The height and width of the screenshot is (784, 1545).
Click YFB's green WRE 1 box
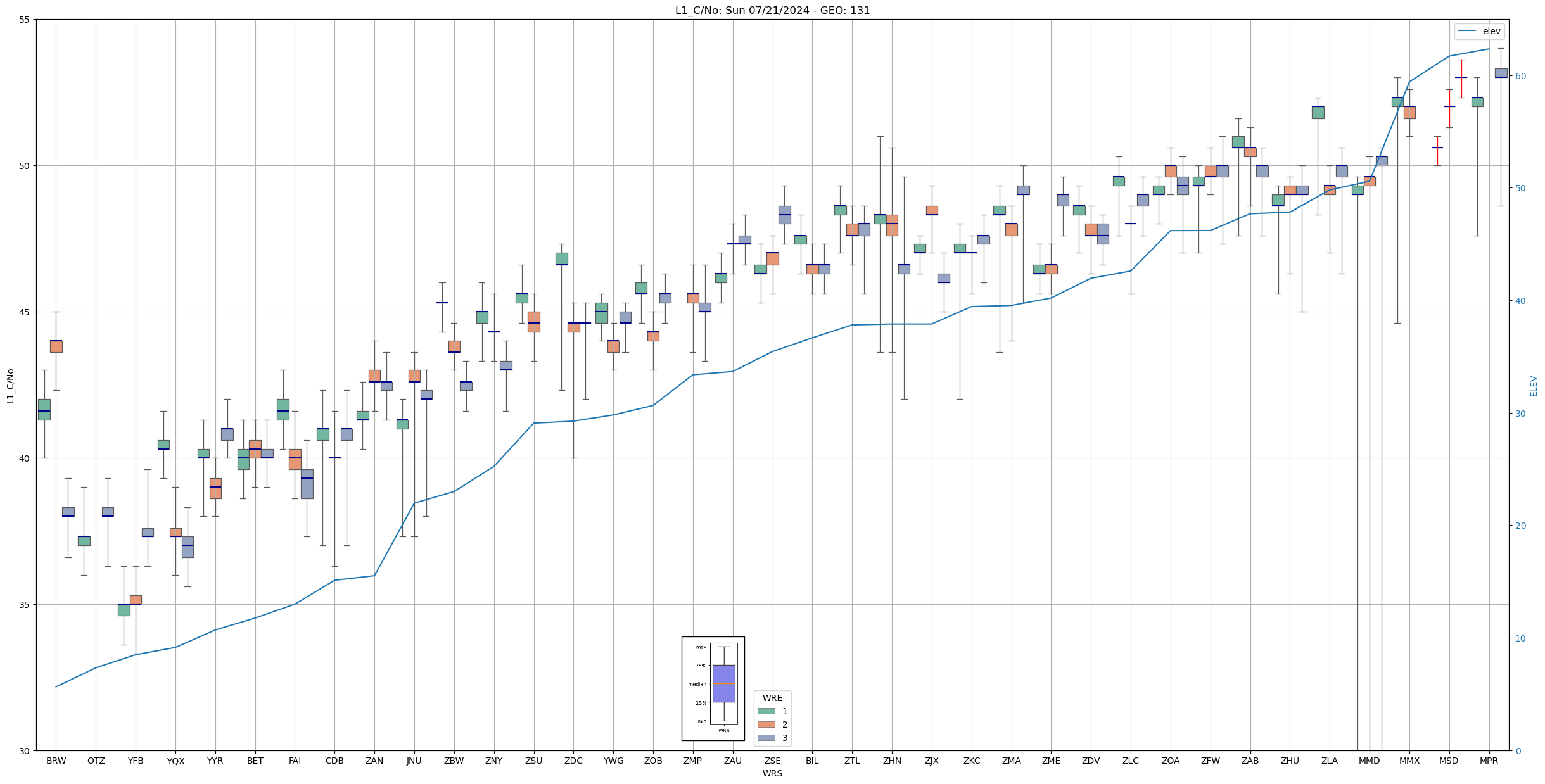click(124, 609)
